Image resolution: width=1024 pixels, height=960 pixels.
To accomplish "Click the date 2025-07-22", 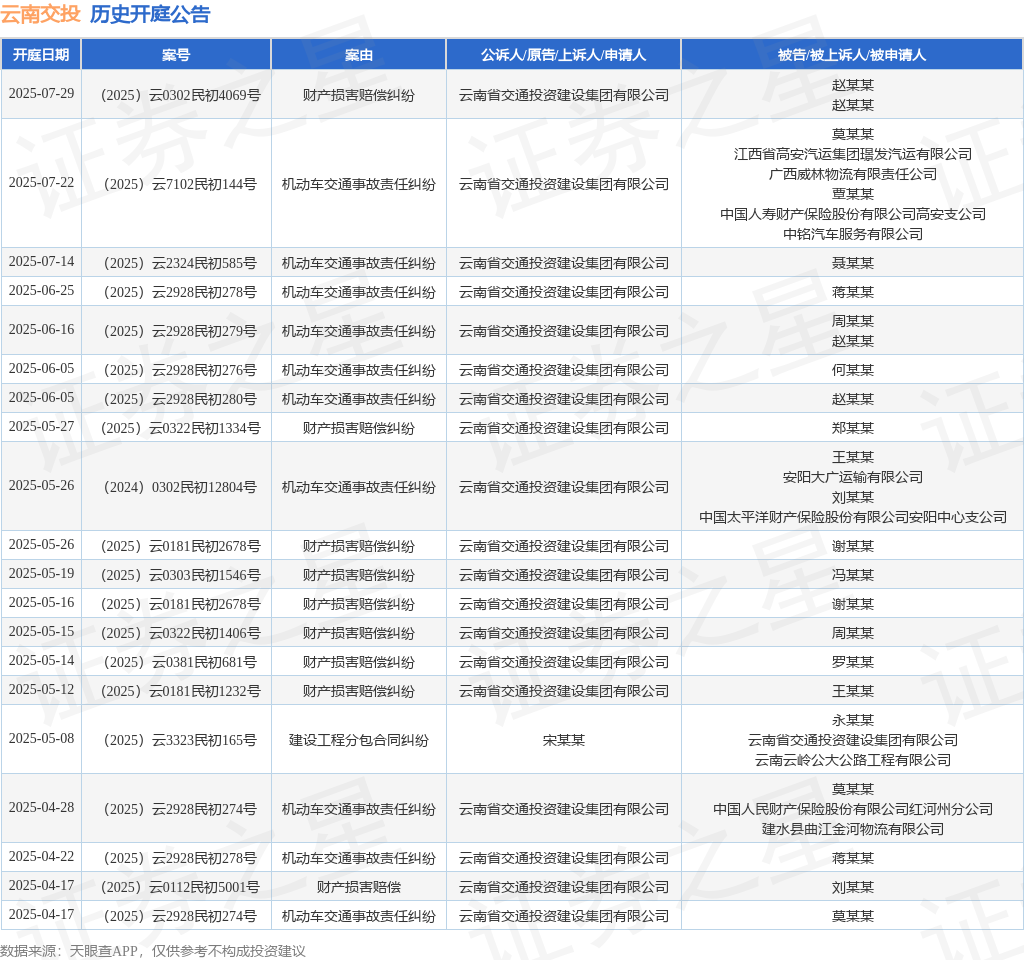I will point(41,182).
